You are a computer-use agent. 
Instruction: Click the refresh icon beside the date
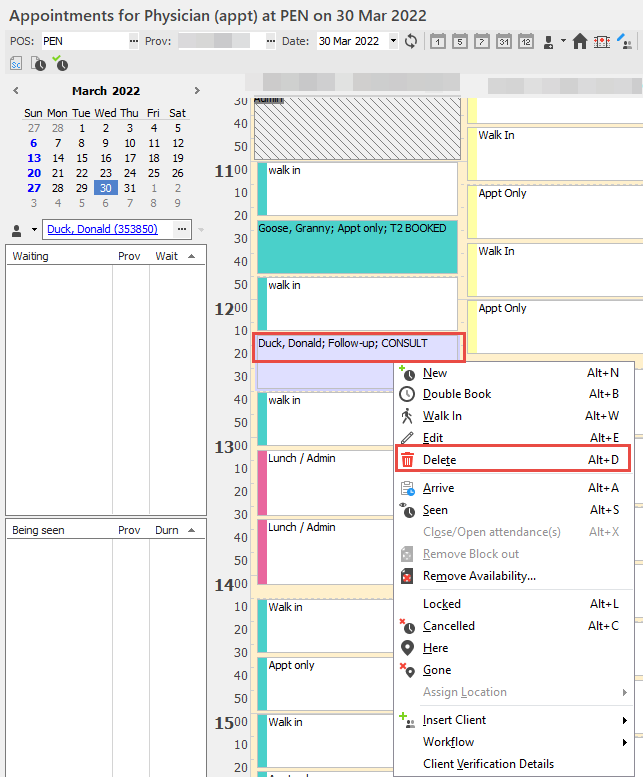[x=411, y=41]
